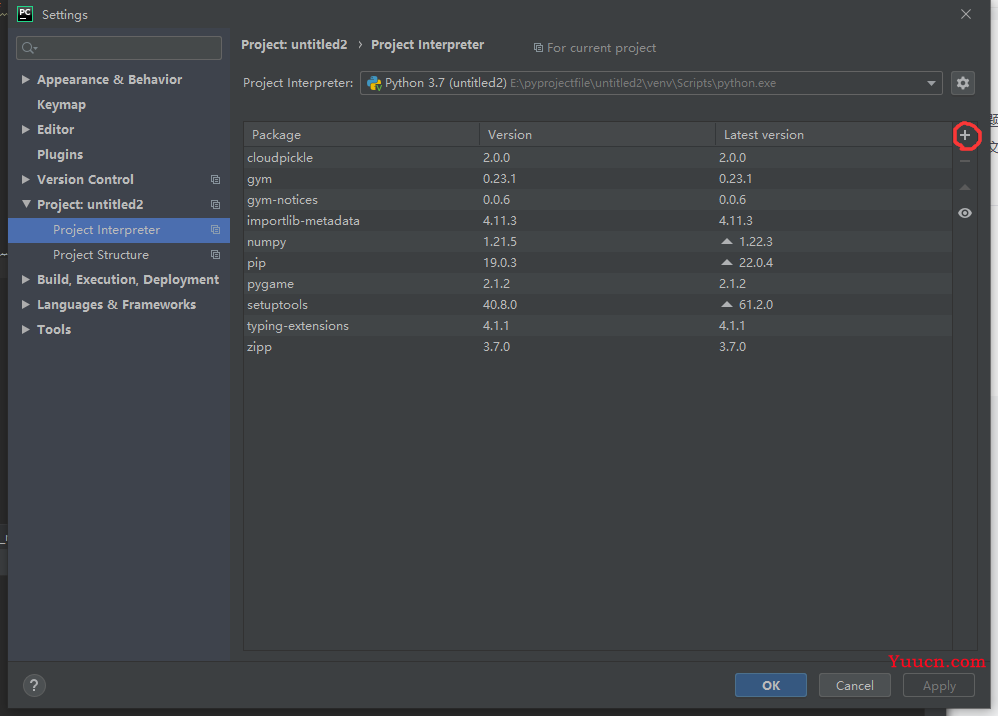998x716 pixels.
Task: Click the upgrade arrow next to numpy 1.22.3
Action: point(727,241)
